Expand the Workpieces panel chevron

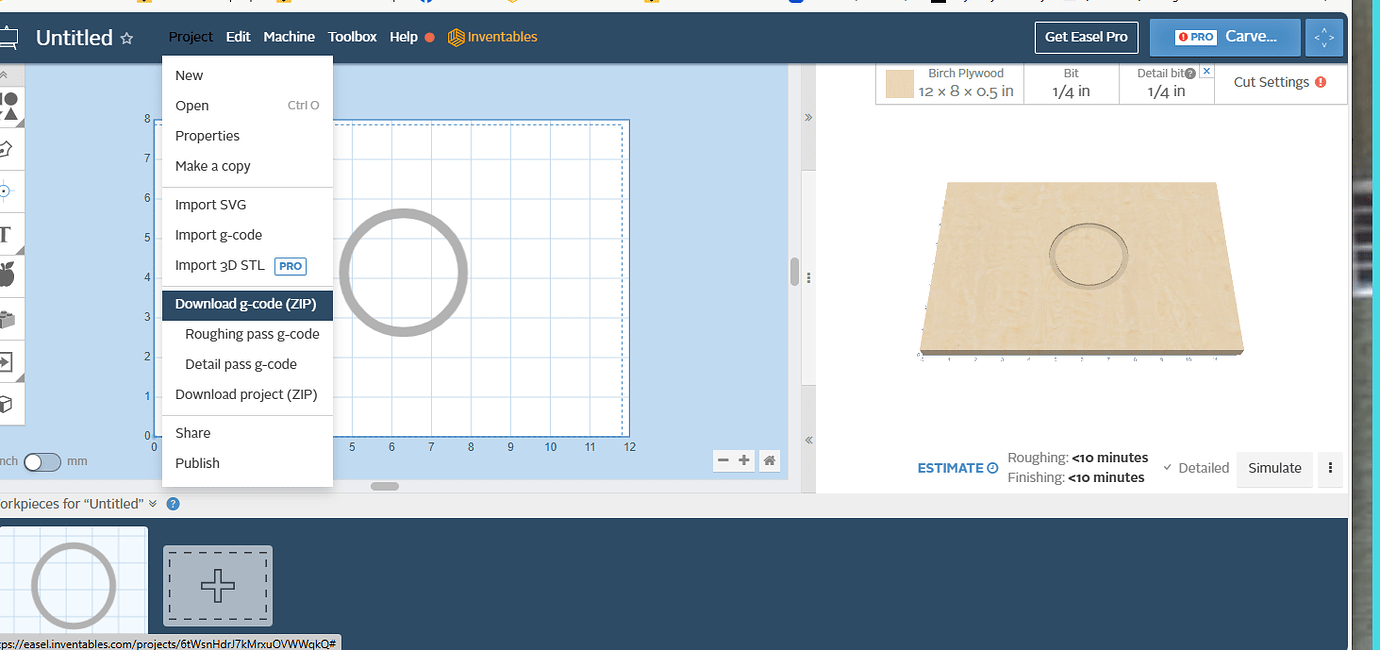pyautogui.click(x=151, y=504)
